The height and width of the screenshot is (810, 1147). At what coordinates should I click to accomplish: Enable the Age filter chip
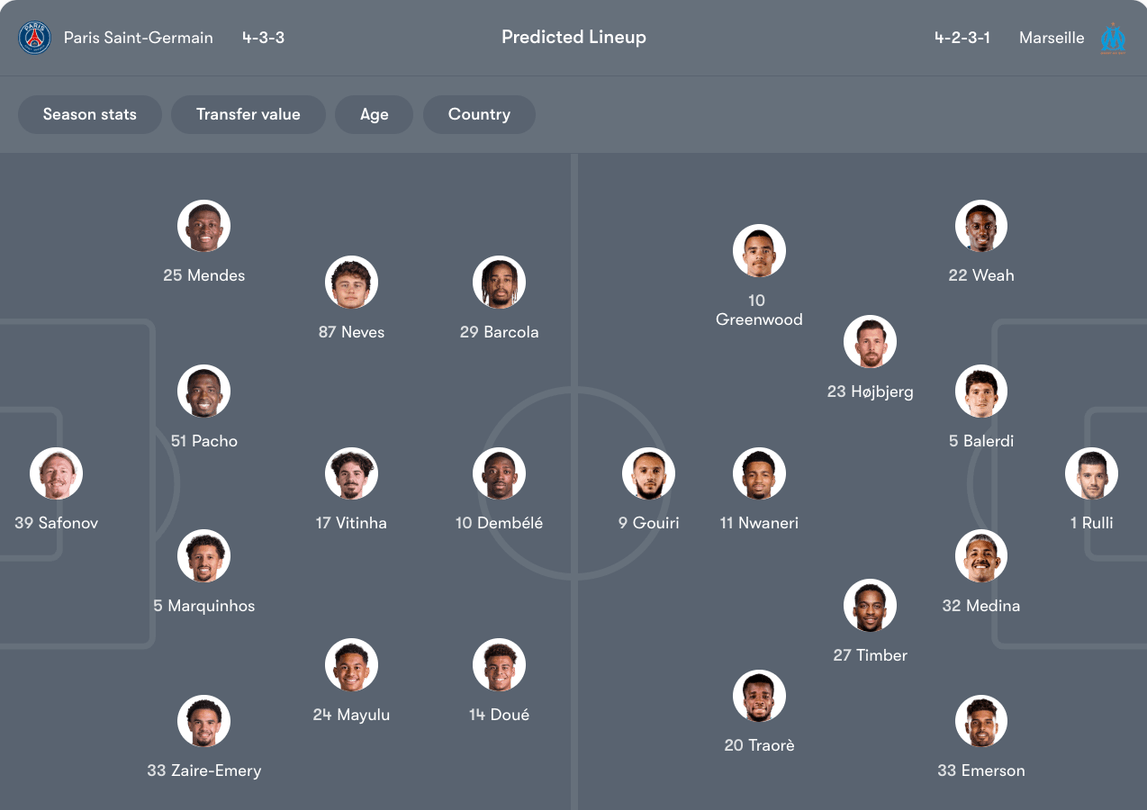click(374, 114)
